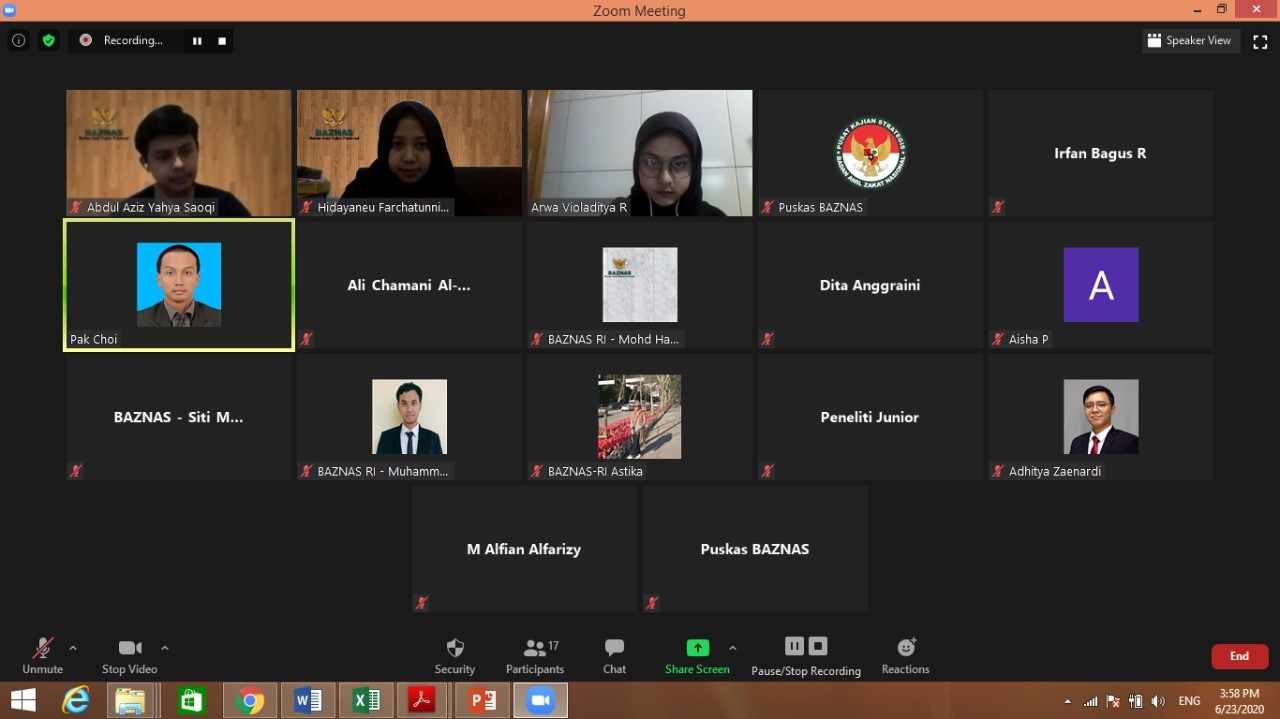Click the green Share Screen button

(x=697, y=656)
